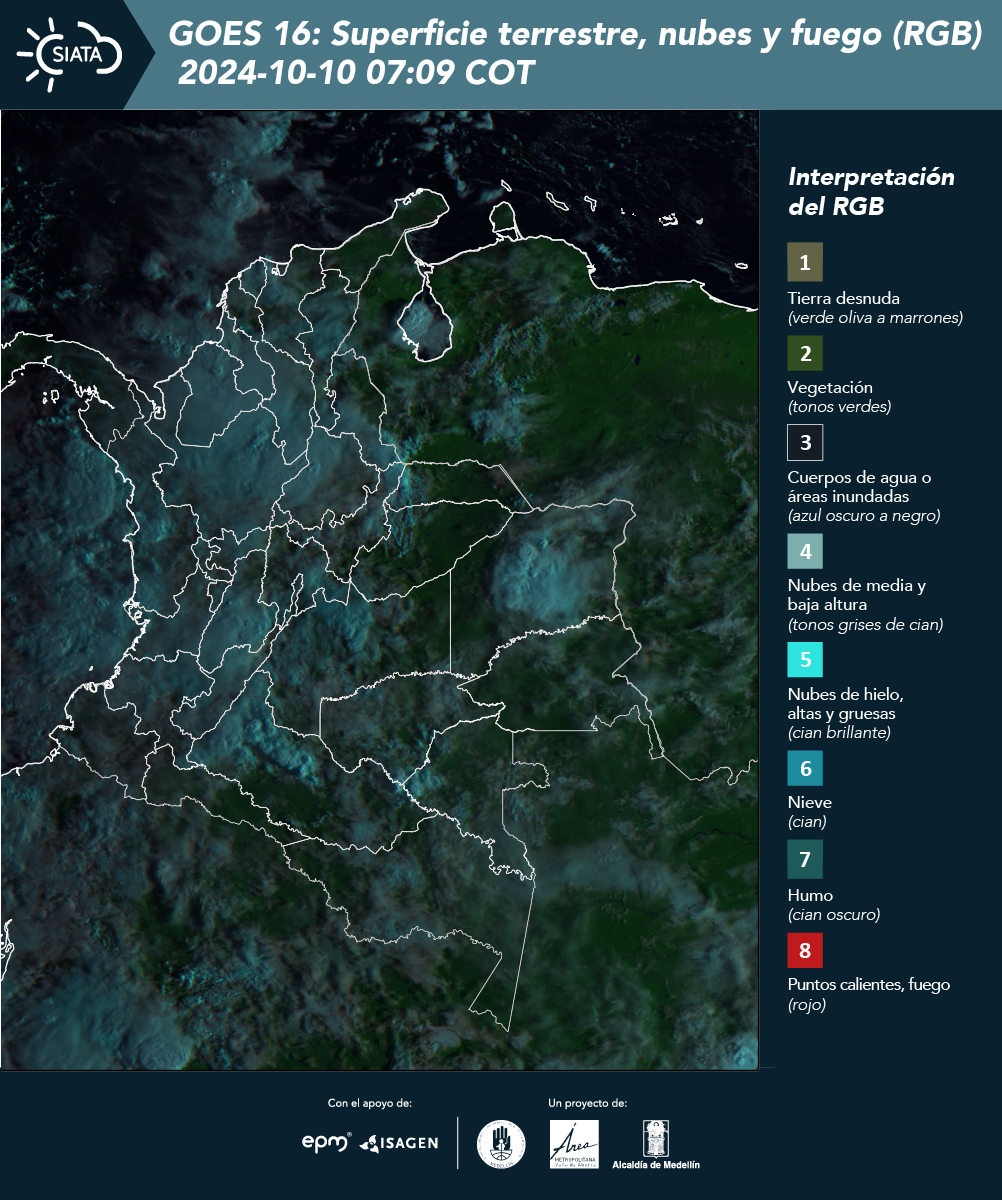Click the epm sponsor logo
Screen dimensions: 1002x1200
point(327,1142)
